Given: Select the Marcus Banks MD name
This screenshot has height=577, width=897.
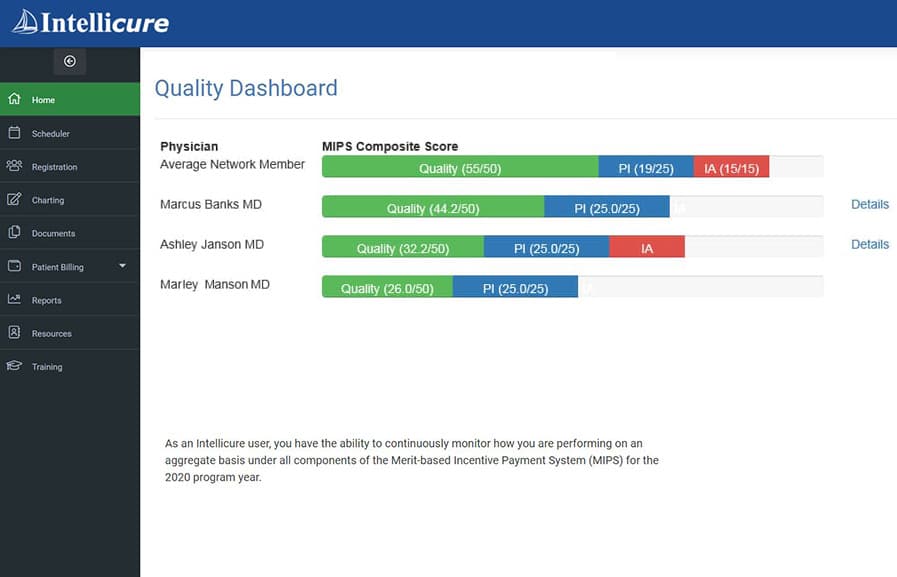Looking at the screenshot, I should click(x=211, y=204).
